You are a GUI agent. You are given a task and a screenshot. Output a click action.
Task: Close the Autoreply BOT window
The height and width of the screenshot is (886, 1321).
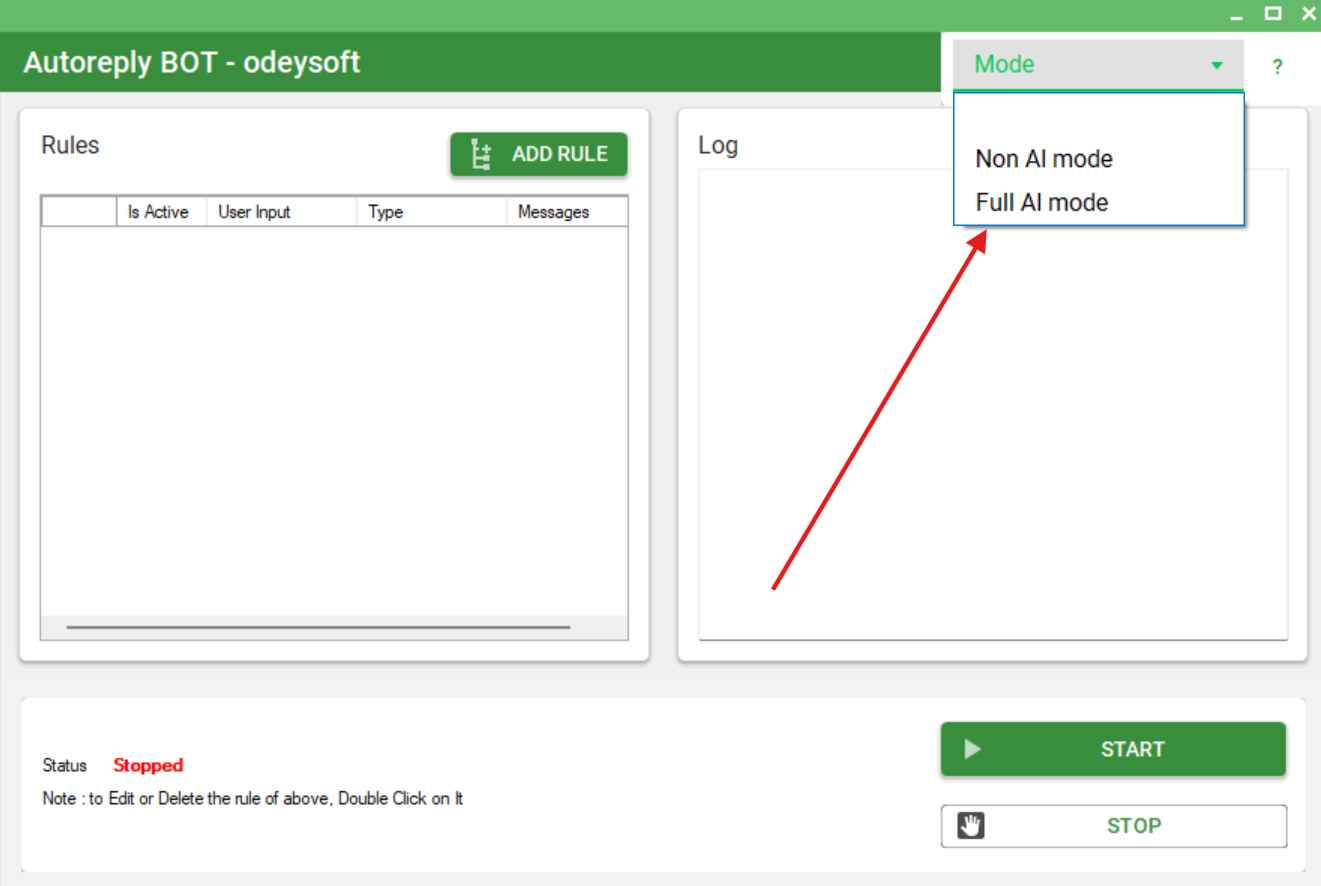(1308, 15)
